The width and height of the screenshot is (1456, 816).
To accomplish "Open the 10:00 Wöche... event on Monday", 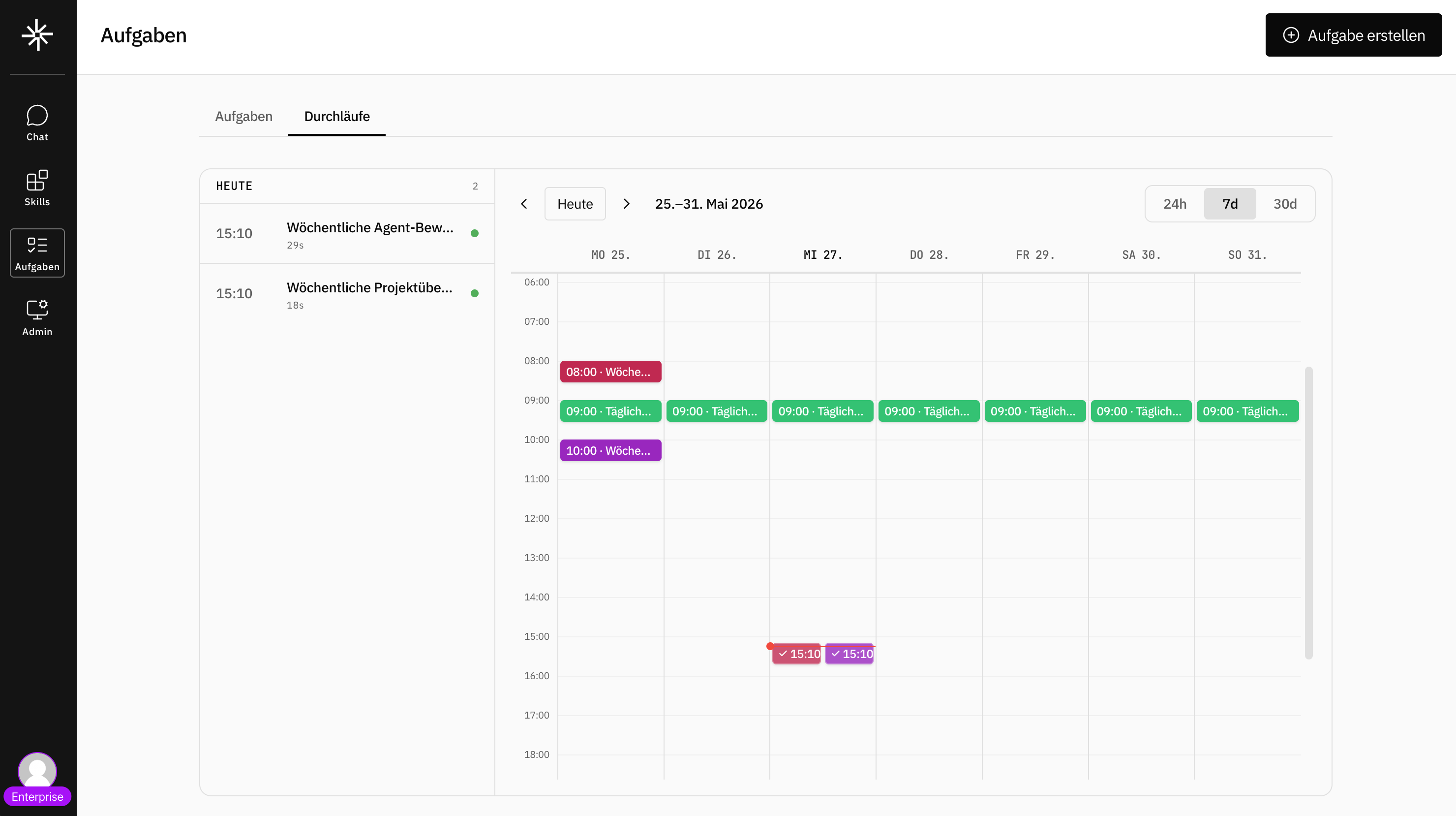I will [x=610, y=450].
